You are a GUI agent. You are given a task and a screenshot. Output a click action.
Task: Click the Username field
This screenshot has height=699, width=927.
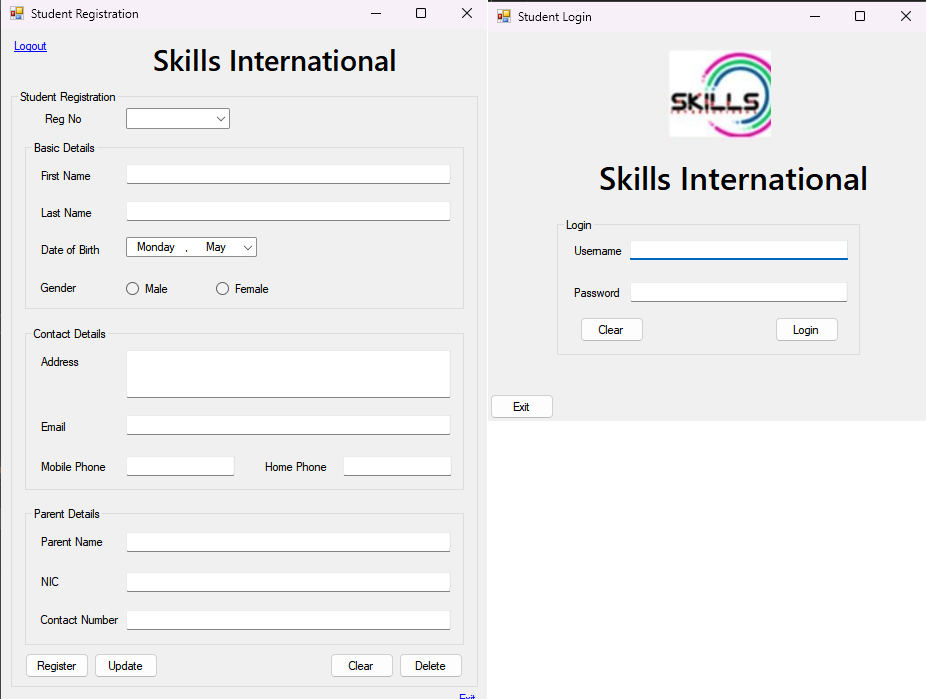[x=738, y=250]
